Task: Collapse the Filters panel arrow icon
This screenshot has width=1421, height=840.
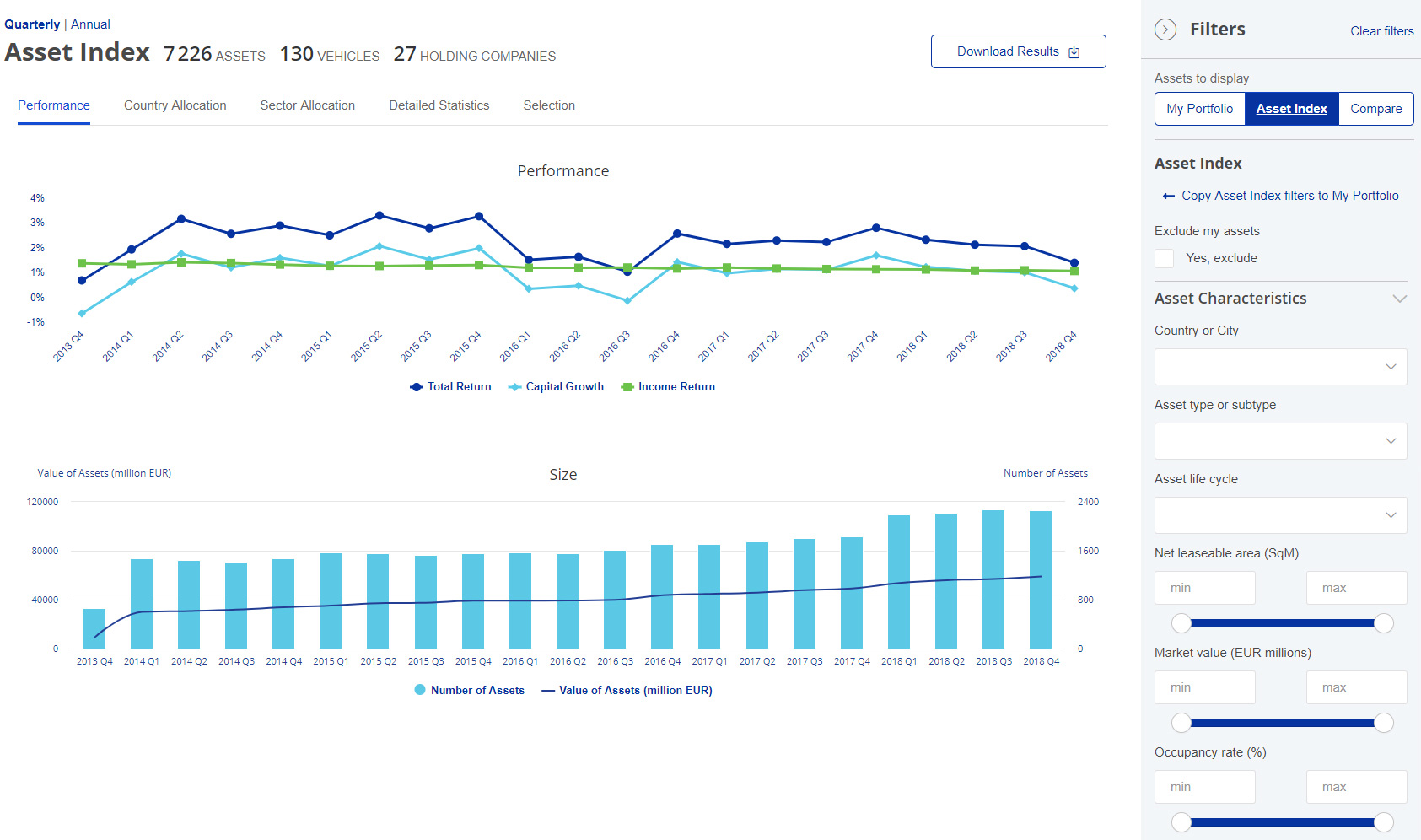Action: point(1165,30)
